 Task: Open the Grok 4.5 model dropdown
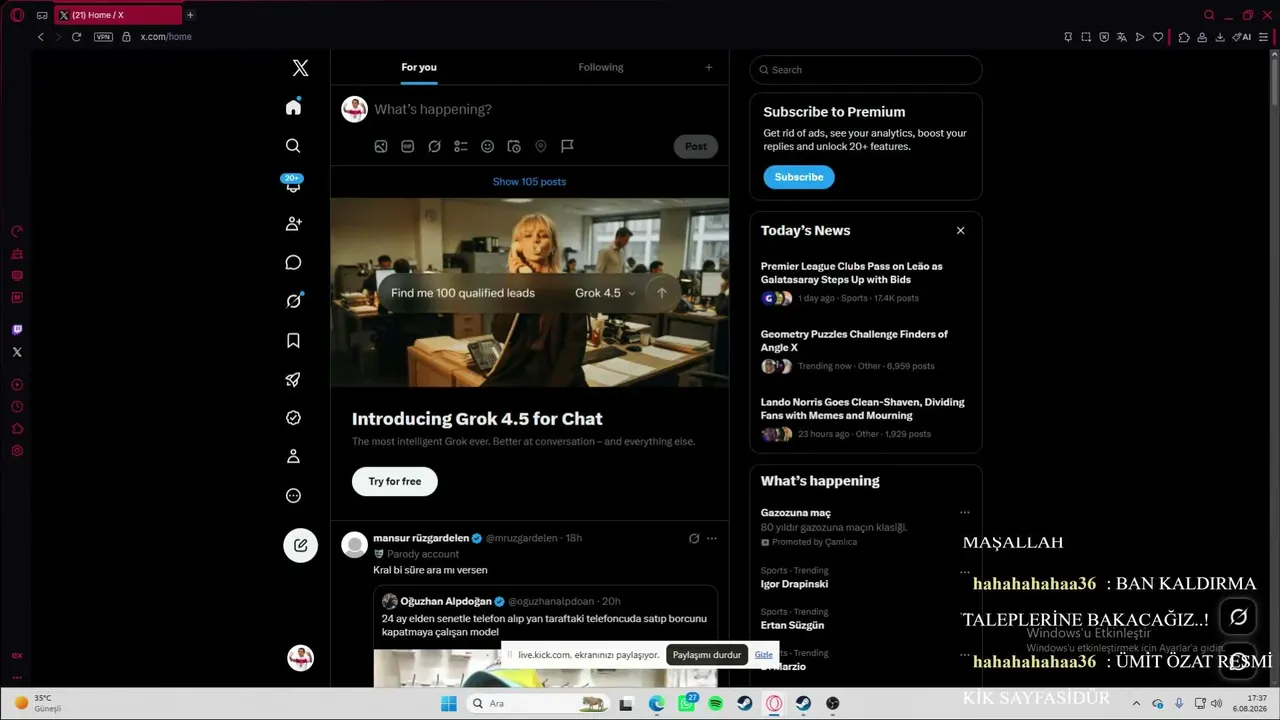point(605,293)
